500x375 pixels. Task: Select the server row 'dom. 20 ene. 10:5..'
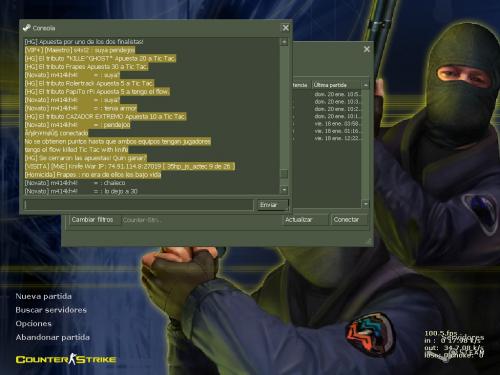[337, 94]
